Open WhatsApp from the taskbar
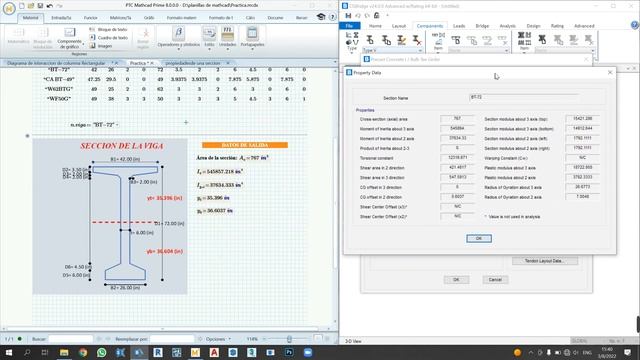 tap(101, 352)
